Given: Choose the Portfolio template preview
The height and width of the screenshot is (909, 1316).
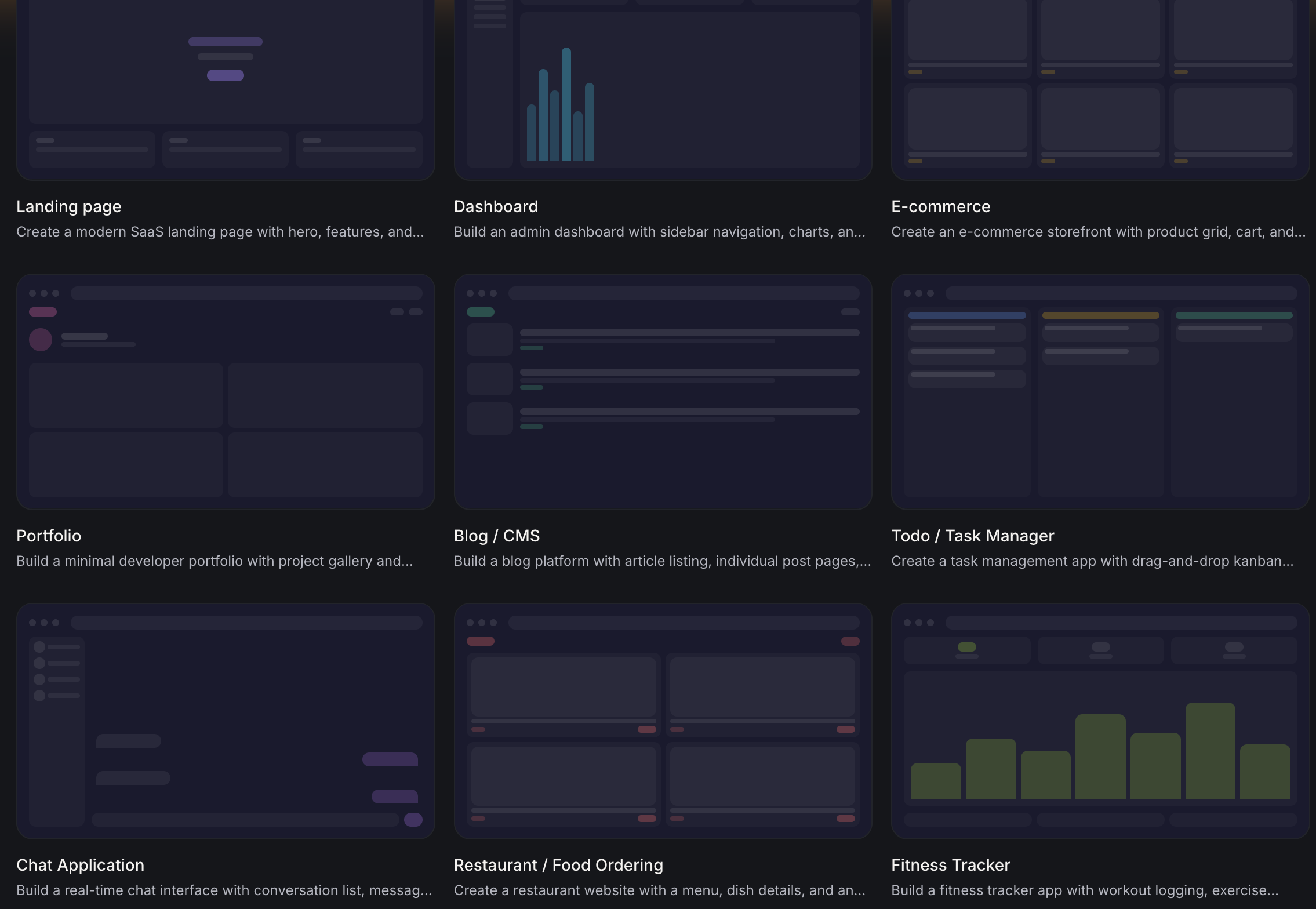Looking at the screenshot, I should click(226, 392).
